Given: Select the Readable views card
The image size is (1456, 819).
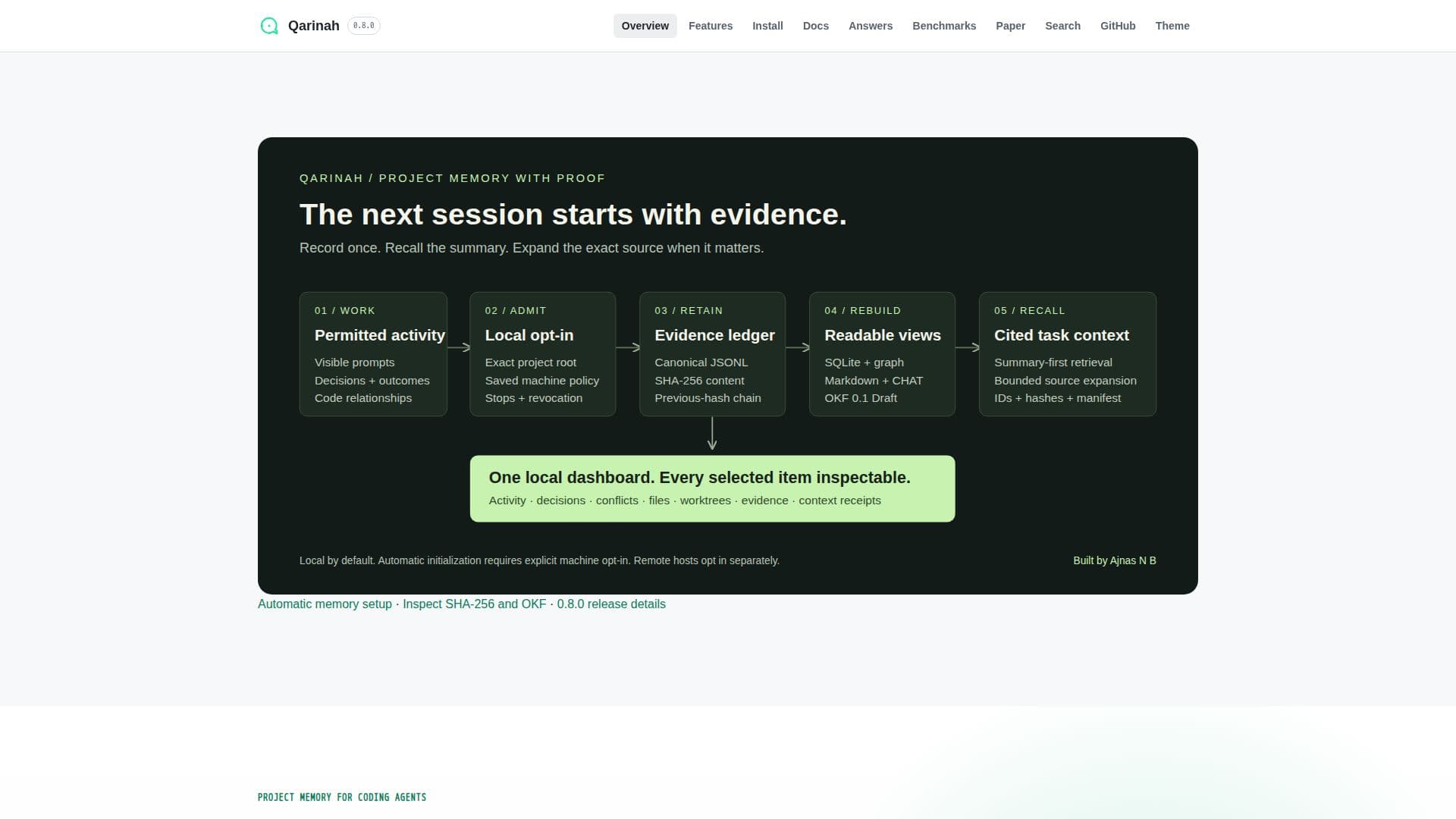Looking at the screenshot, I should [x=882, y=354].
